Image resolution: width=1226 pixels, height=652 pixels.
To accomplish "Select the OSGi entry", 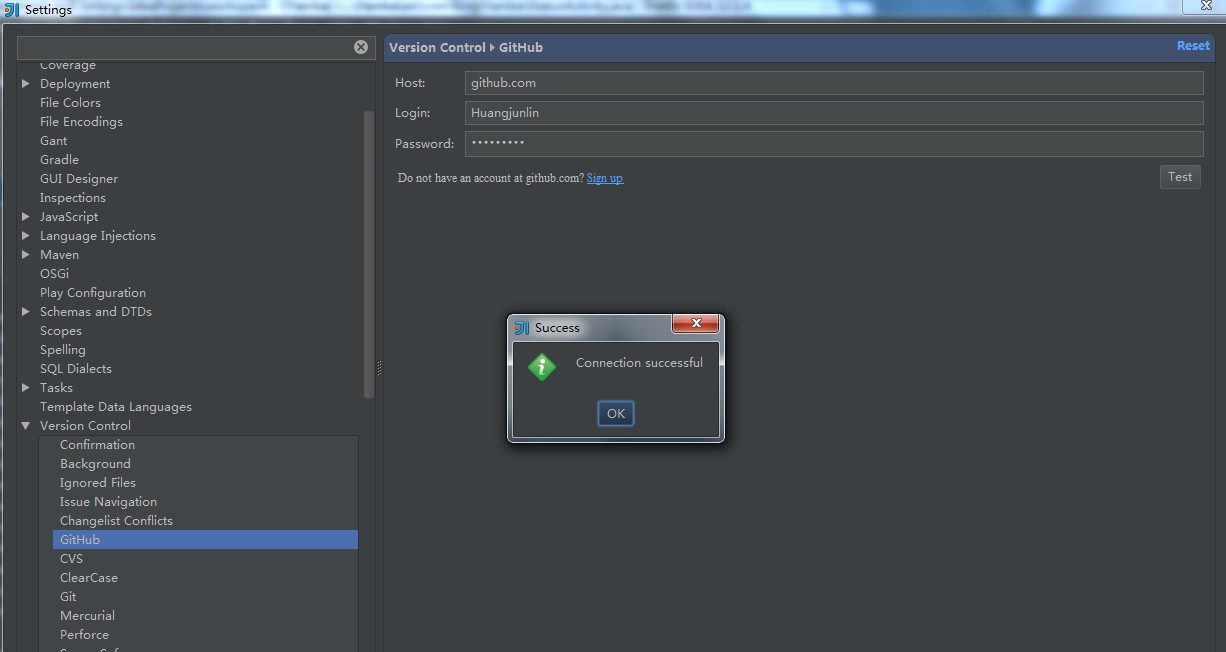I will [54, 274].
